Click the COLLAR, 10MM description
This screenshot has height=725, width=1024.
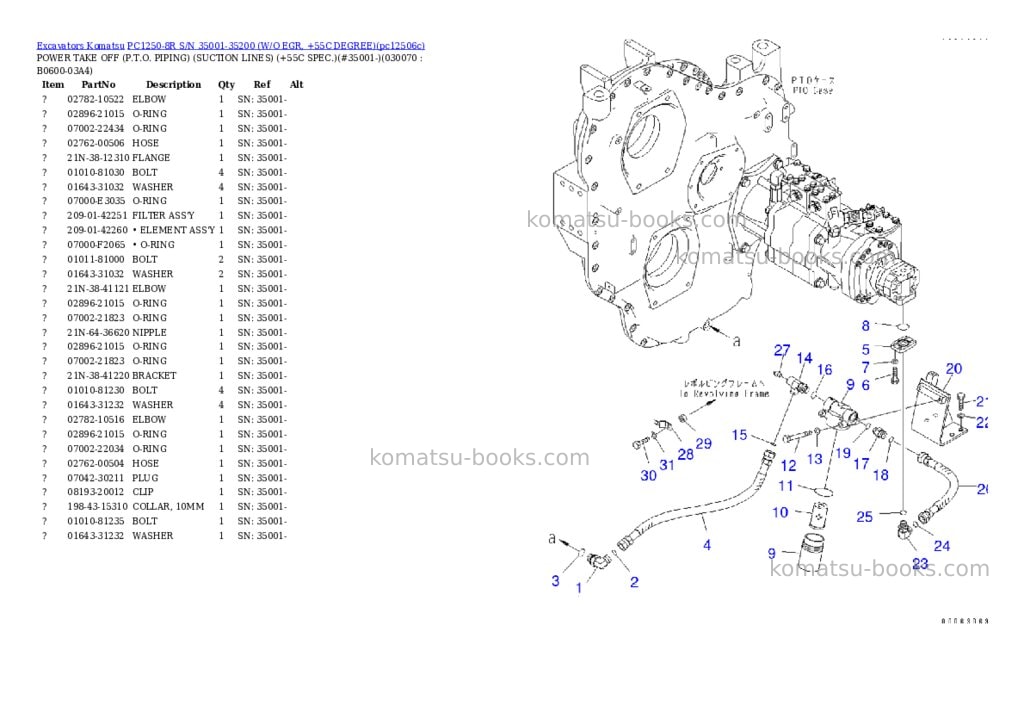(x=168, y=507)
